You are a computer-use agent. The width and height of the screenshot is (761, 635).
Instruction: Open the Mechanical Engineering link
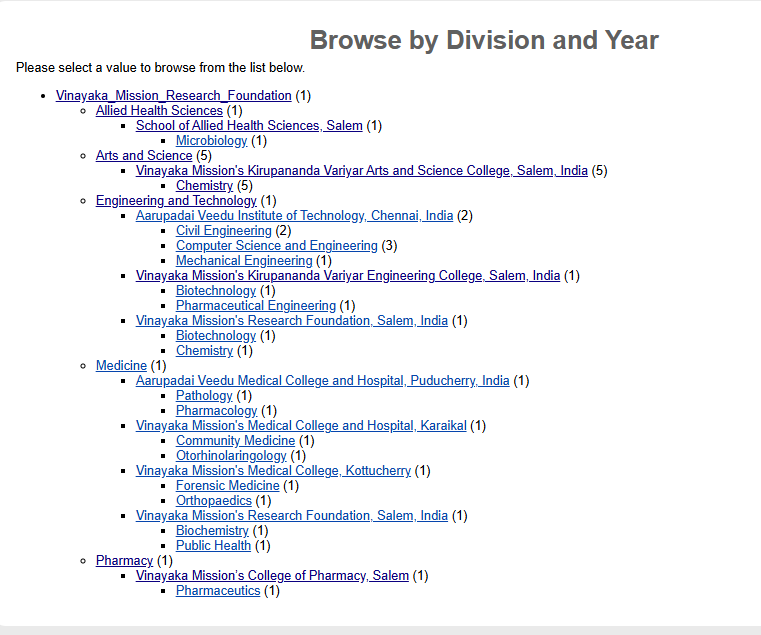pos(244,261)
